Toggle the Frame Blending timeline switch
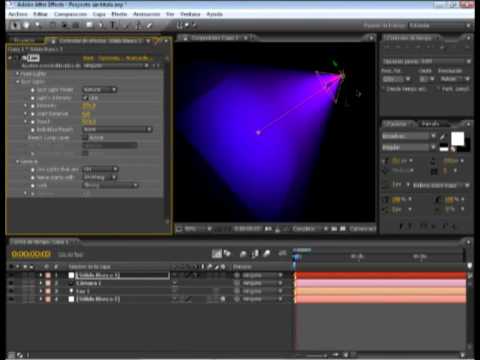 click(255, 254)
